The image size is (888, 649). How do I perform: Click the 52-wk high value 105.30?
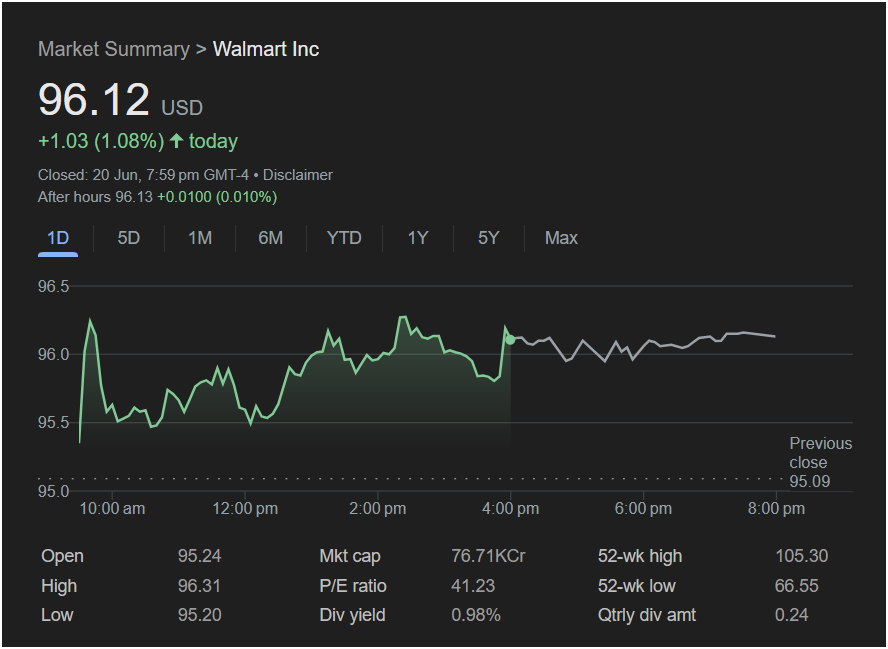tap(801, 556)
